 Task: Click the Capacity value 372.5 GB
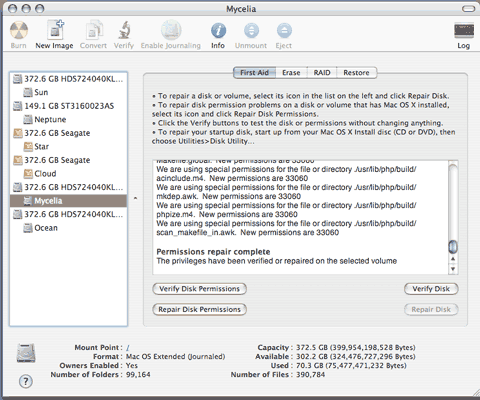pos(356,348)
